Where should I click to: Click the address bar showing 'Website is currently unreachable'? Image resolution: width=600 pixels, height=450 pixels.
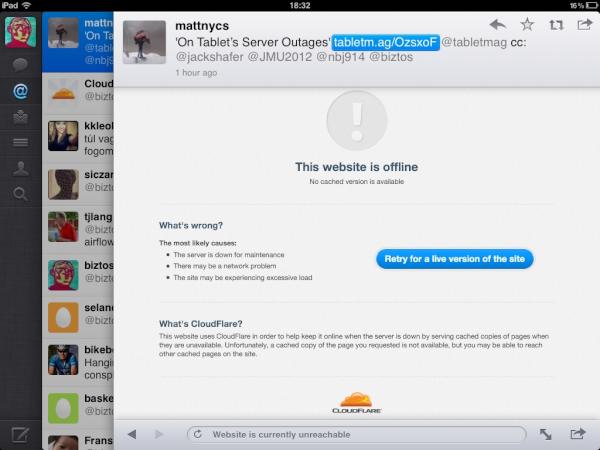point(357,434)
